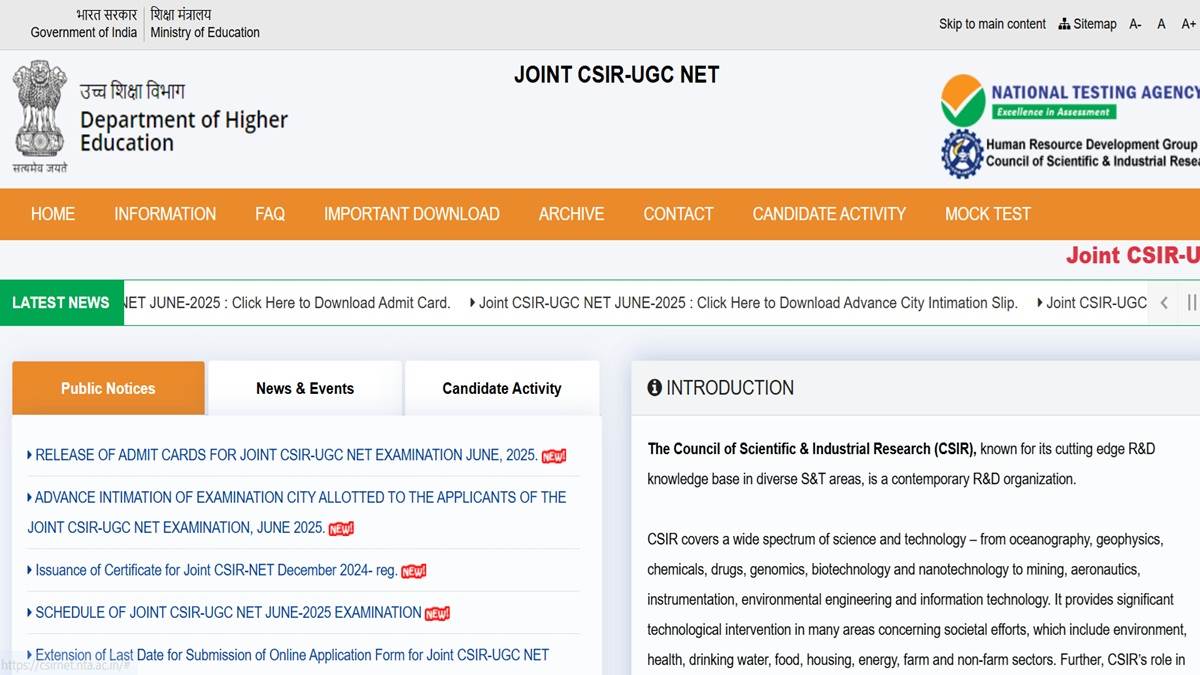Open the CANDIDATE ACTIVITY navigation menu

(x=829, y=214)
